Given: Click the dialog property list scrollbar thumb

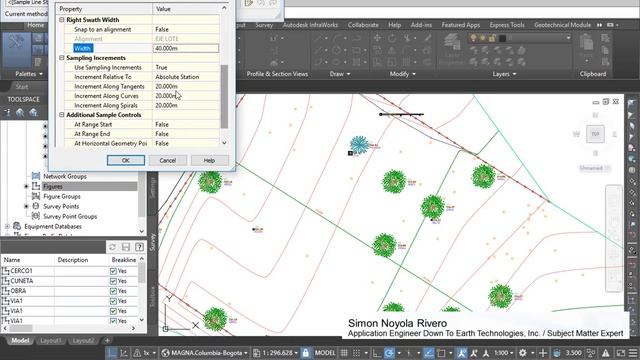Looking at the screenshot, I should [224, 96].
